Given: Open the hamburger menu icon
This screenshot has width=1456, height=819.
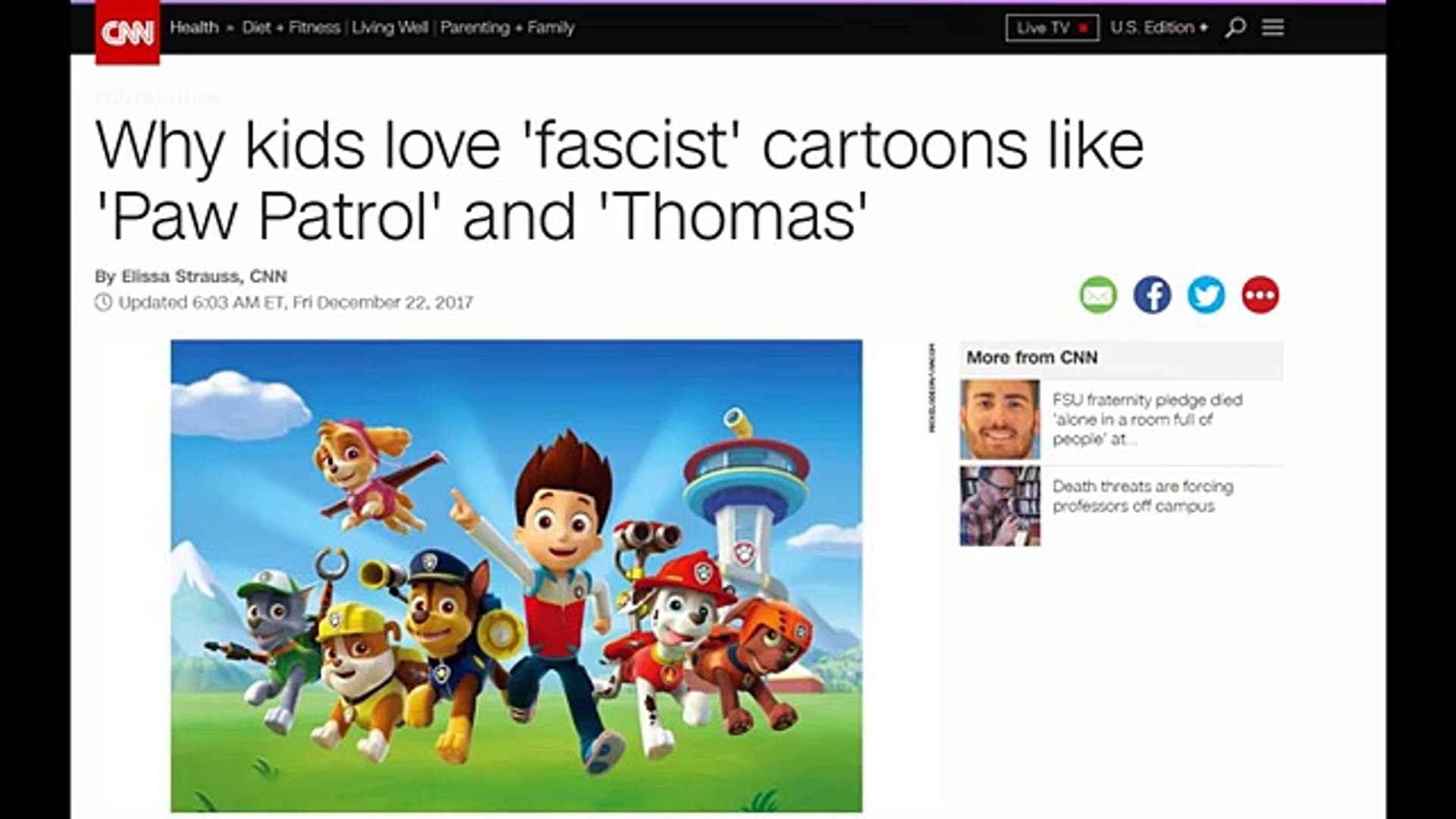Looking at the screenshot, I should [1272, 28].
